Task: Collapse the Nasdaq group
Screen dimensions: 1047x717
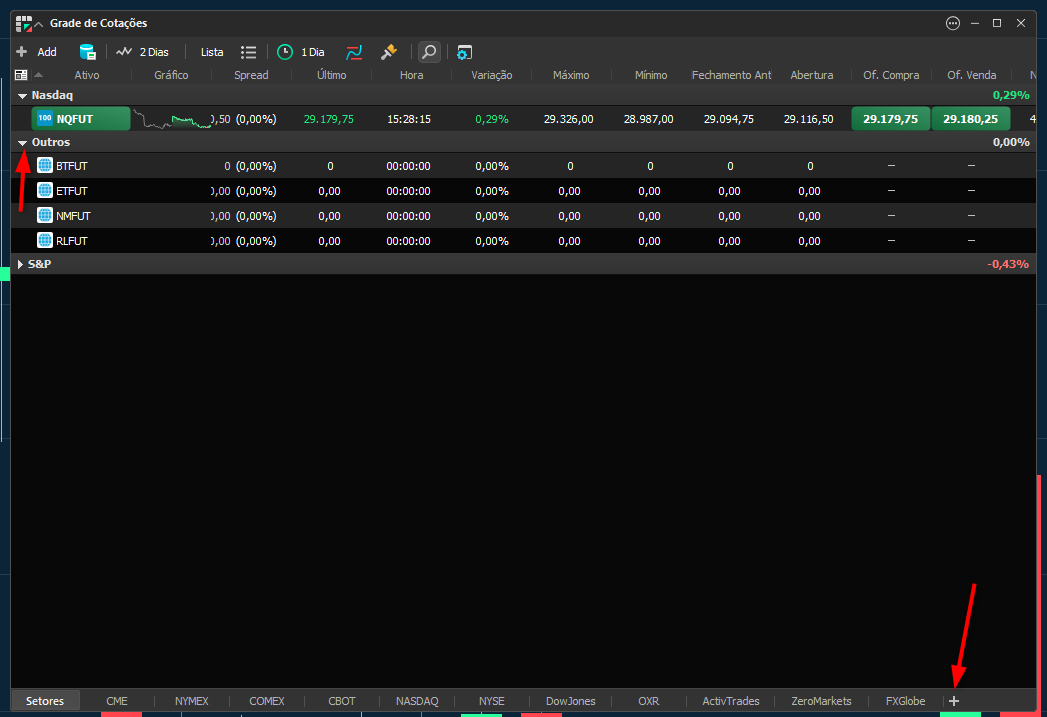Action: pos(22,96)
